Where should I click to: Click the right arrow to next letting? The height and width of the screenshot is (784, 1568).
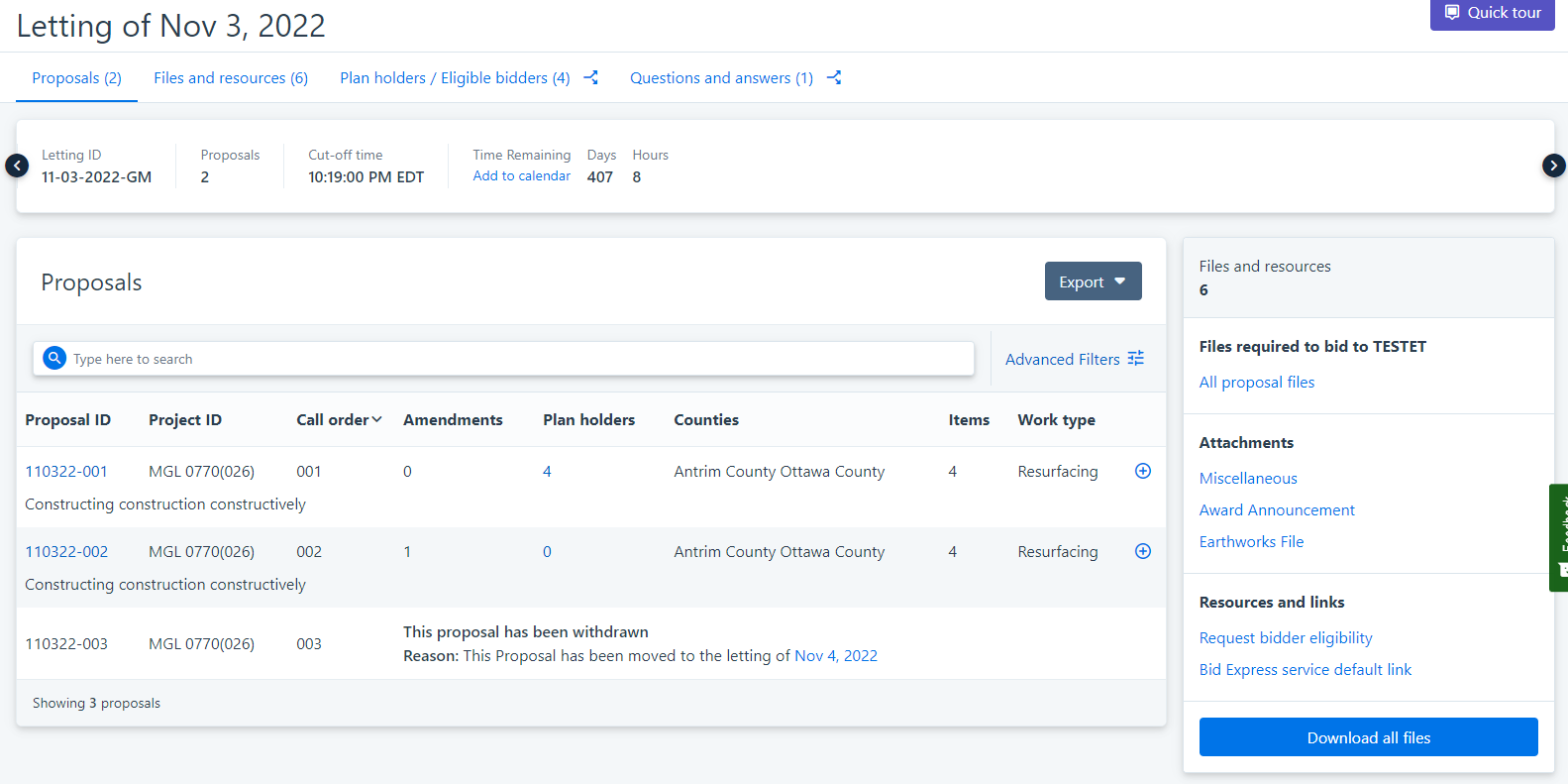pyautogui.click(x=1553, y=166)
